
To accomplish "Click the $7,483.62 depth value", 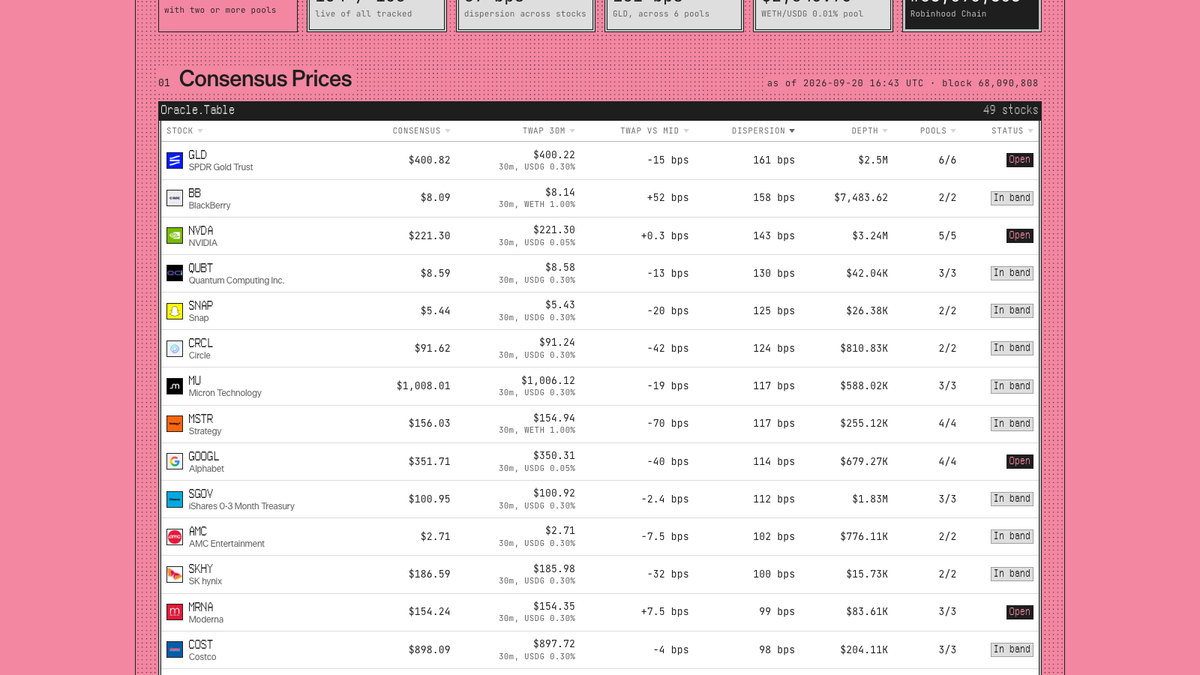I will 861,198.
